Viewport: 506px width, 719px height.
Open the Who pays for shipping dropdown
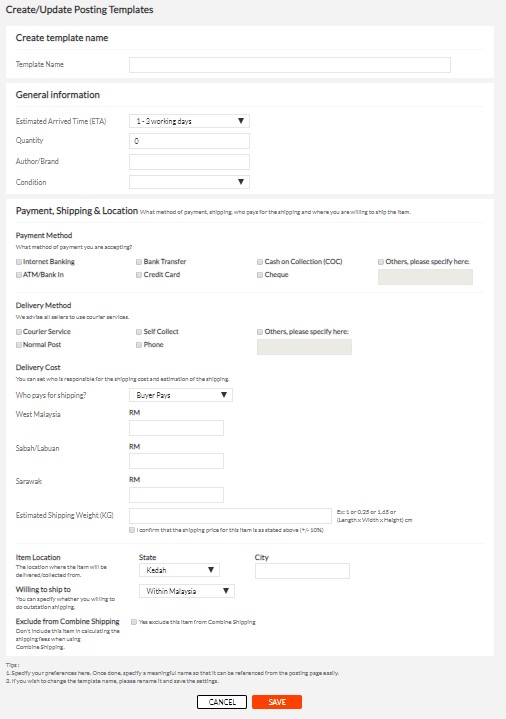(181, 395)
